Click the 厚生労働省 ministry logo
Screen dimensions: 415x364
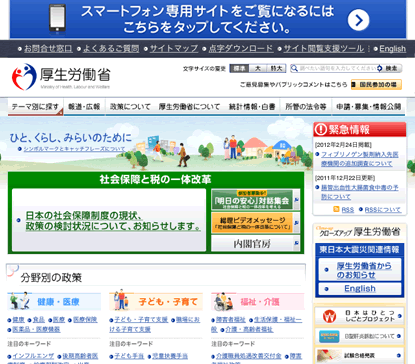tap(61, 77)
